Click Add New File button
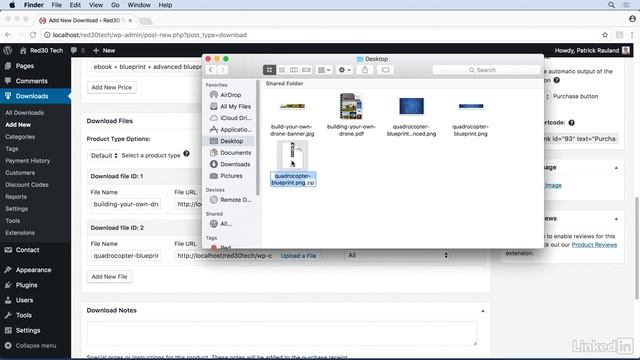 pos(109,277)
